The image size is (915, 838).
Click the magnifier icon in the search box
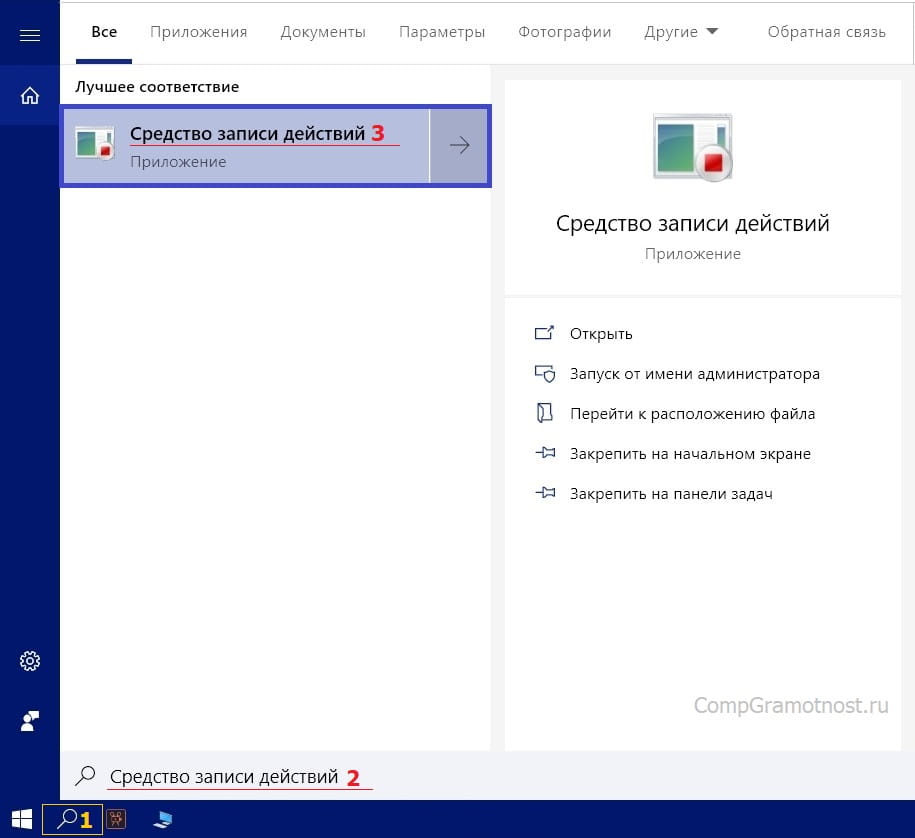point(85,775)
